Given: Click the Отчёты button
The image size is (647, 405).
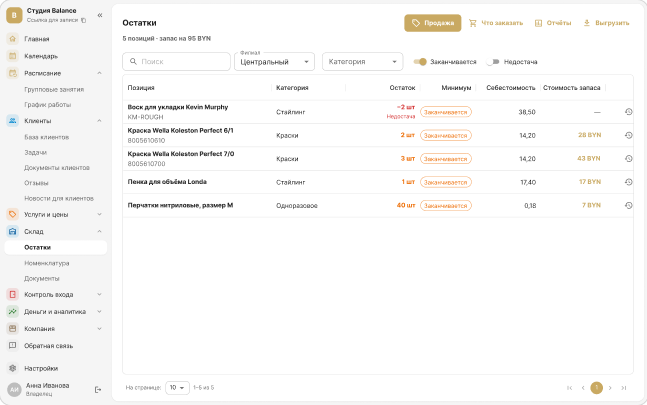Looking at the screenshot, I should pos(553,23).
